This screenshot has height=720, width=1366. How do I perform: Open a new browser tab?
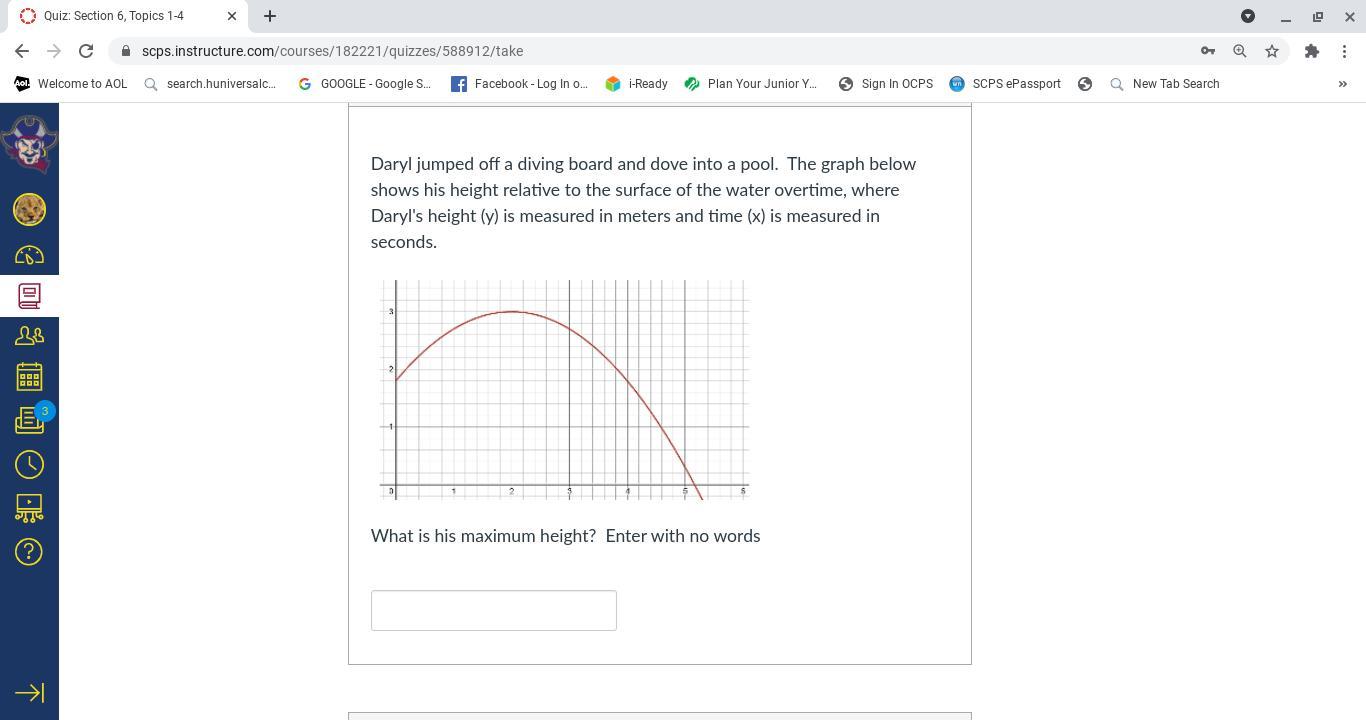270,16
